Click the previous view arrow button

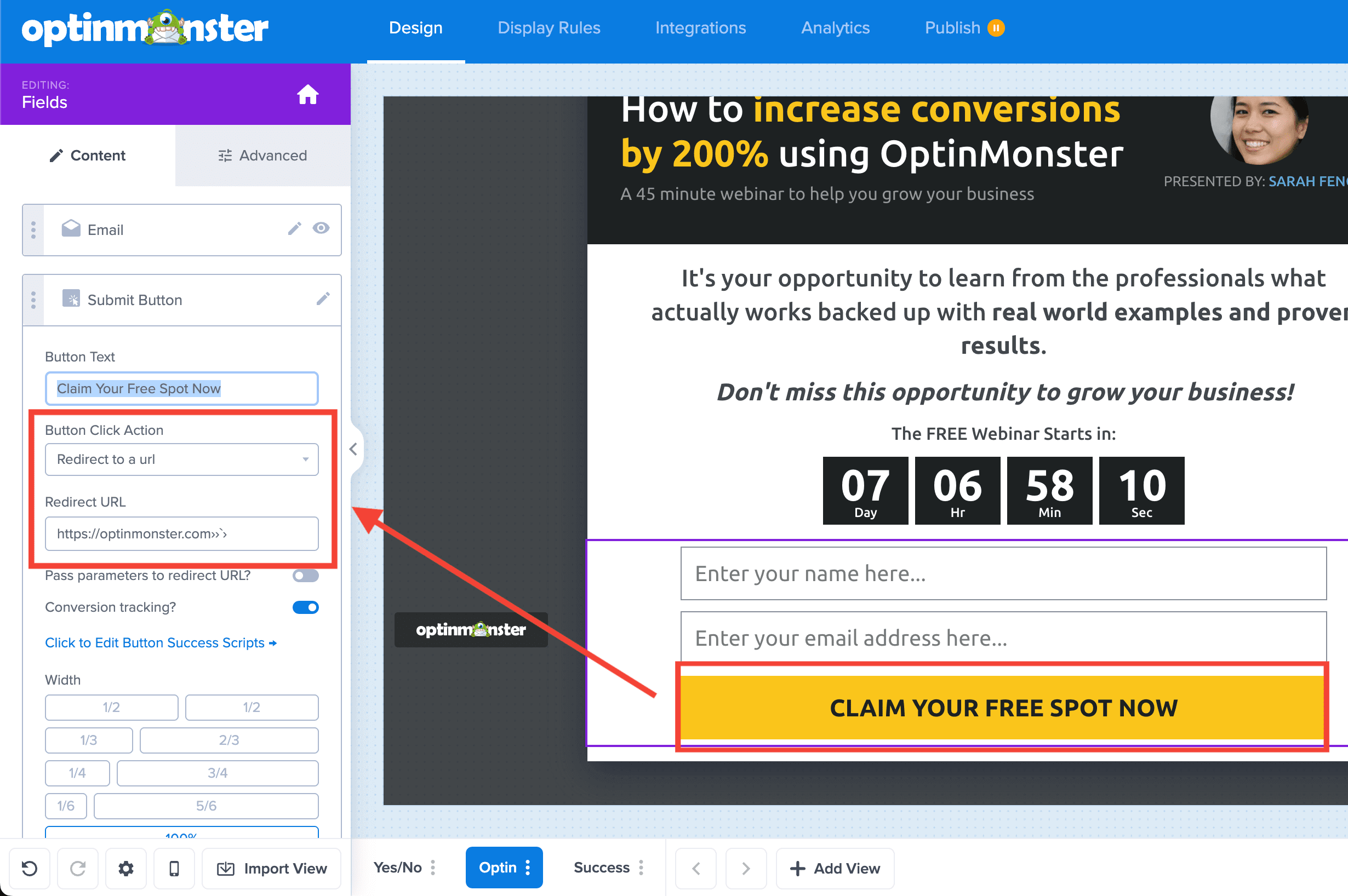pyautogui.click(x=696, y=869)
